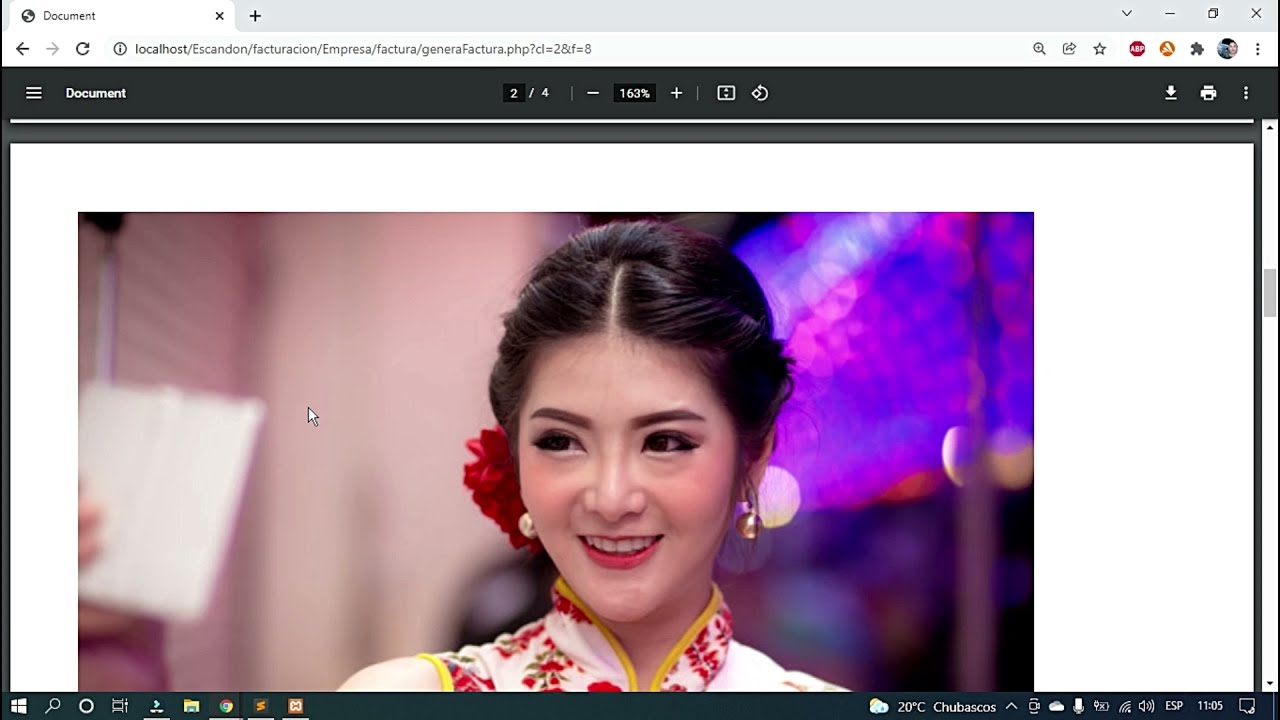Download the PDF document
The image size is (1280, 720).
pyautogui.click(x=1171, y=93)
